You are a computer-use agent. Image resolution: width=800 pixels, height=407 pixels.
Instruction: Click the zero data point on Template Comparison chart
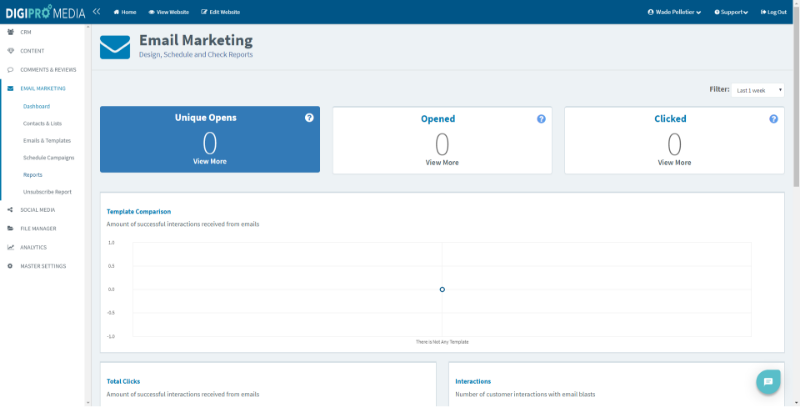click(x=442, y=290)
